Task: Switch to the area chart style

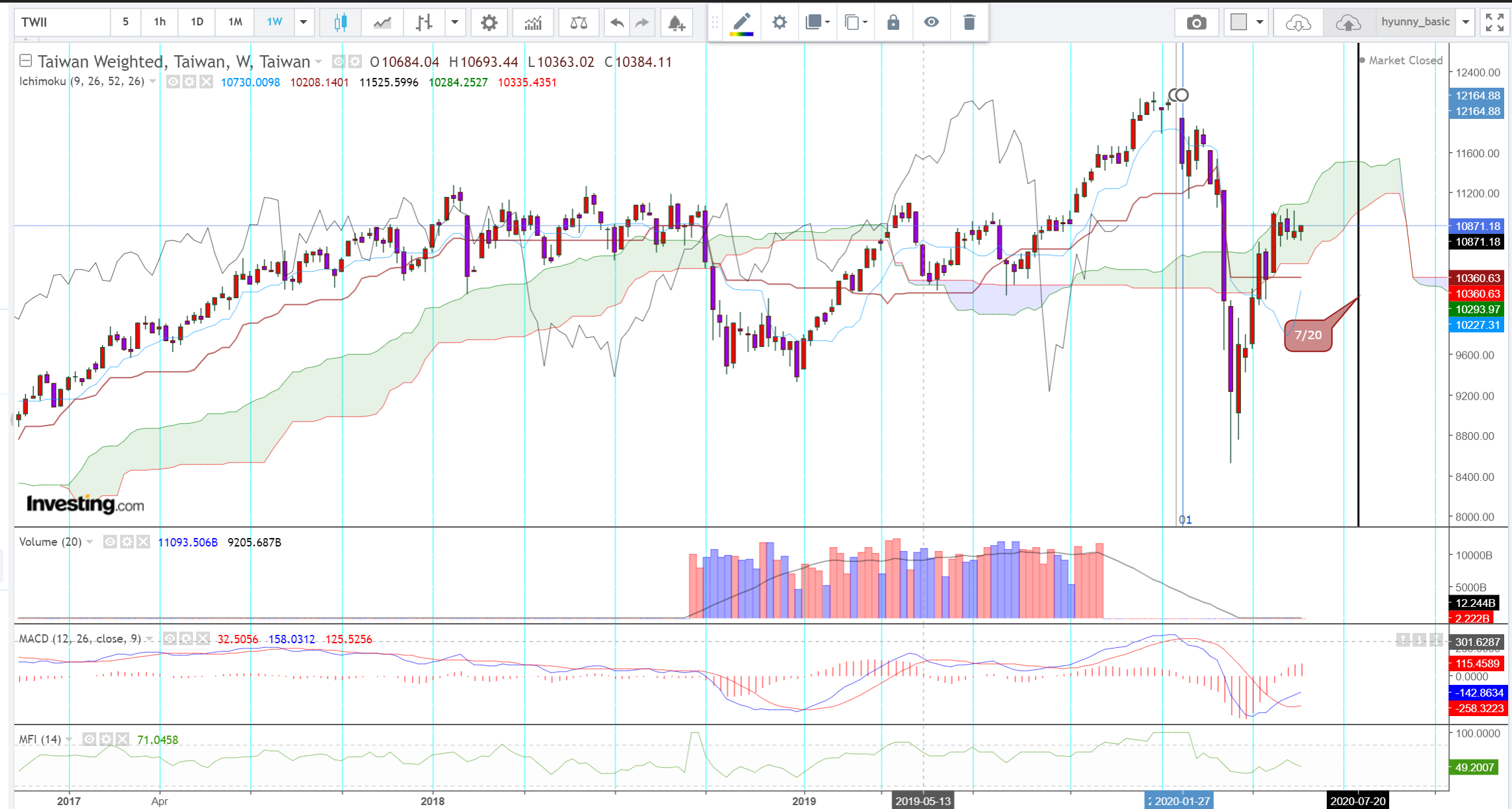Action: (382, 23)
